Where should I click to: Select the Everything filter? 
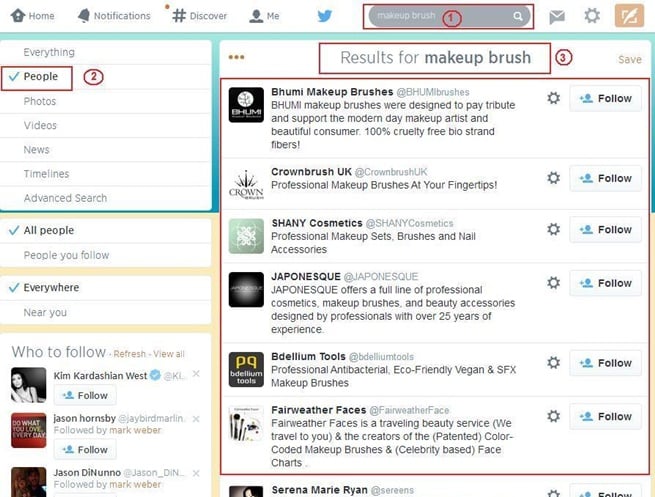tap(106, 52)
